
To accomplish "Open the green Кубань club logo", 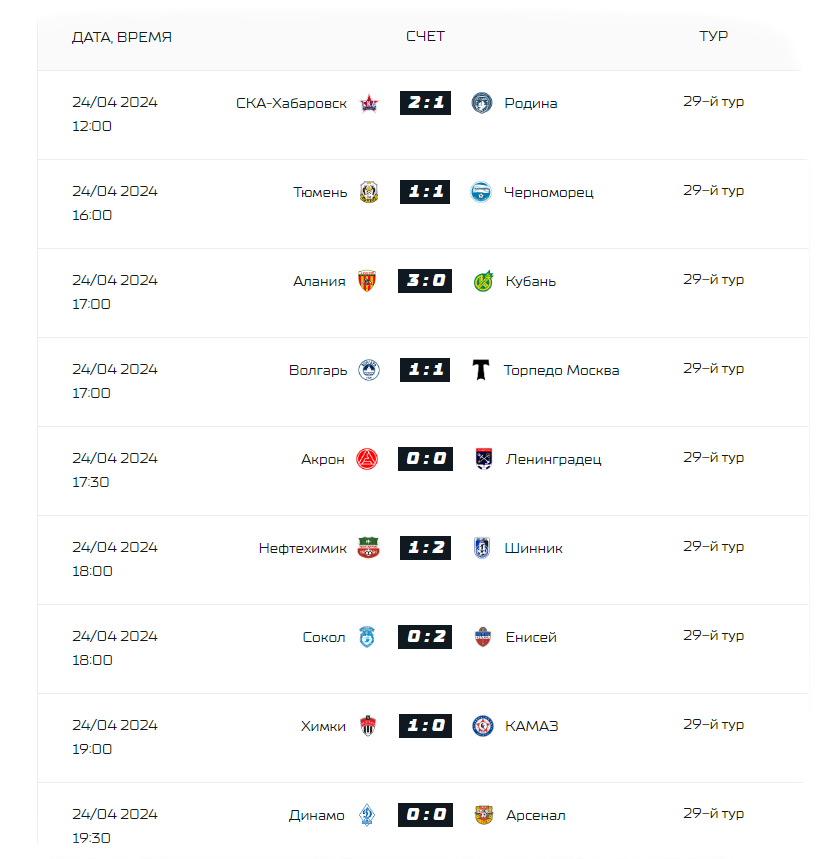I will (x=483, y=281).
